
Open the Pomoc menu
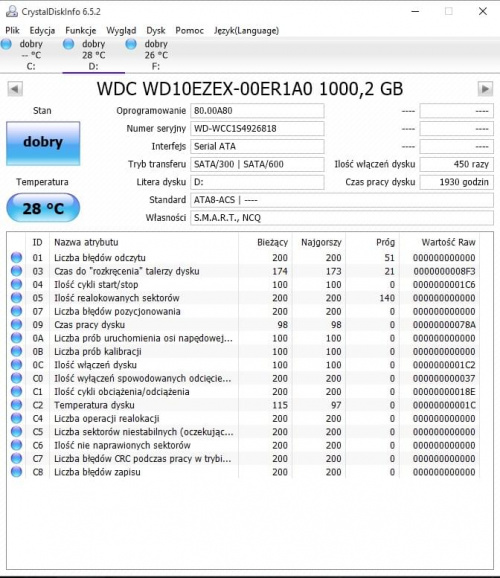pyautogui.click(x=189, y=31)
